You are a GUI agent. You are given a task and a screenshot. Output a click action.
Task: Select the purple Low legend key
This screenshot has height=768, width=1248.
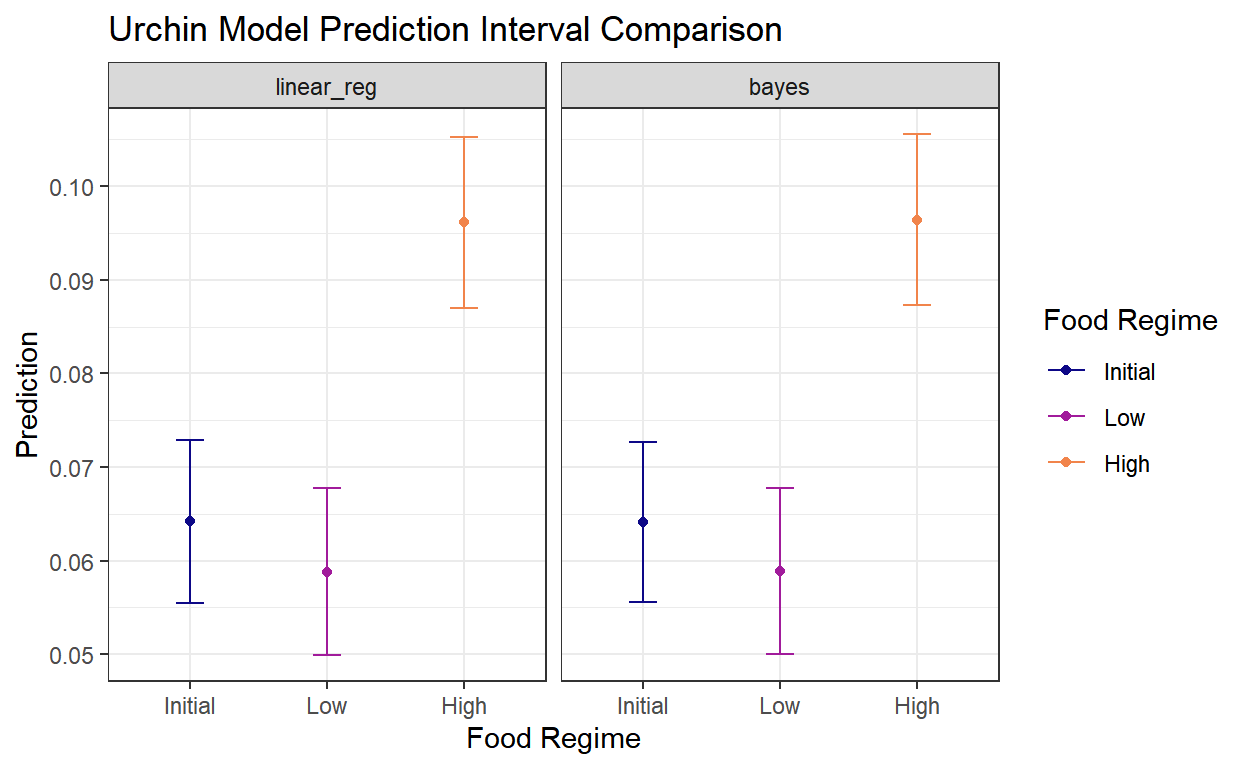point(1066,417)
